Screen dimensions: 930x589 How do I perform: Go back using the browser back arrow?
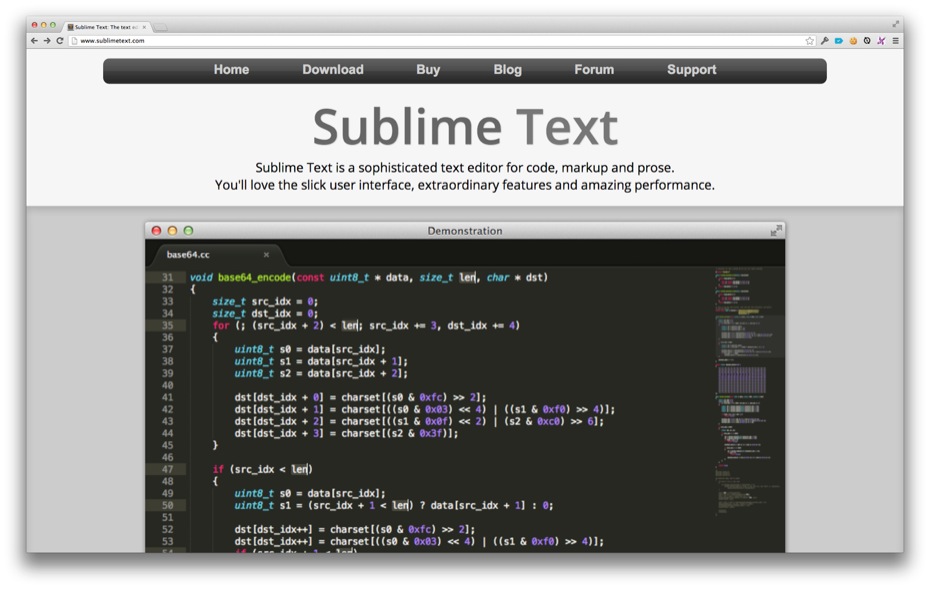(x=34, y=41)
